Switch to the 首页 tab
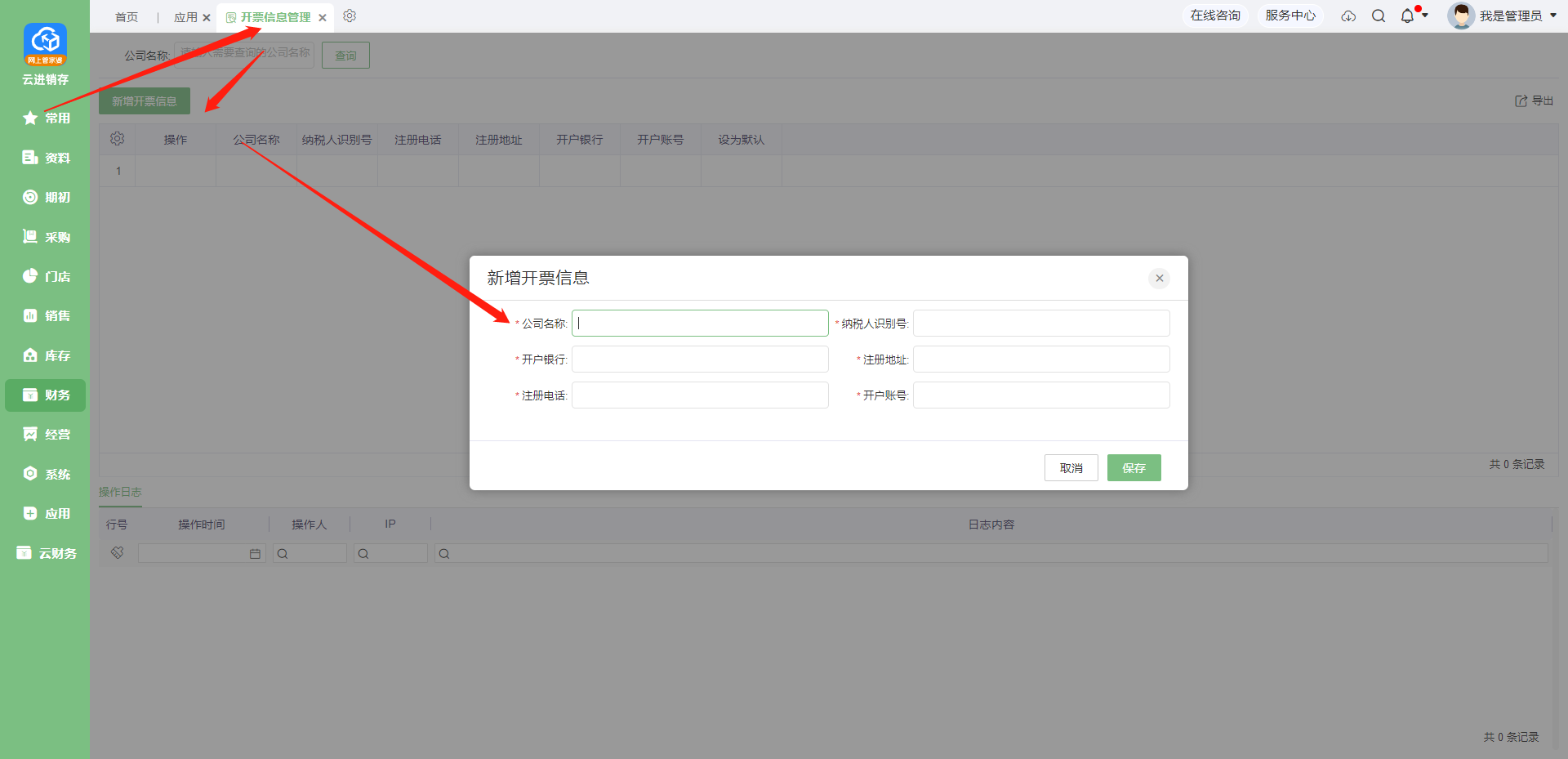The image size is (1568, 759). [127, 17]
